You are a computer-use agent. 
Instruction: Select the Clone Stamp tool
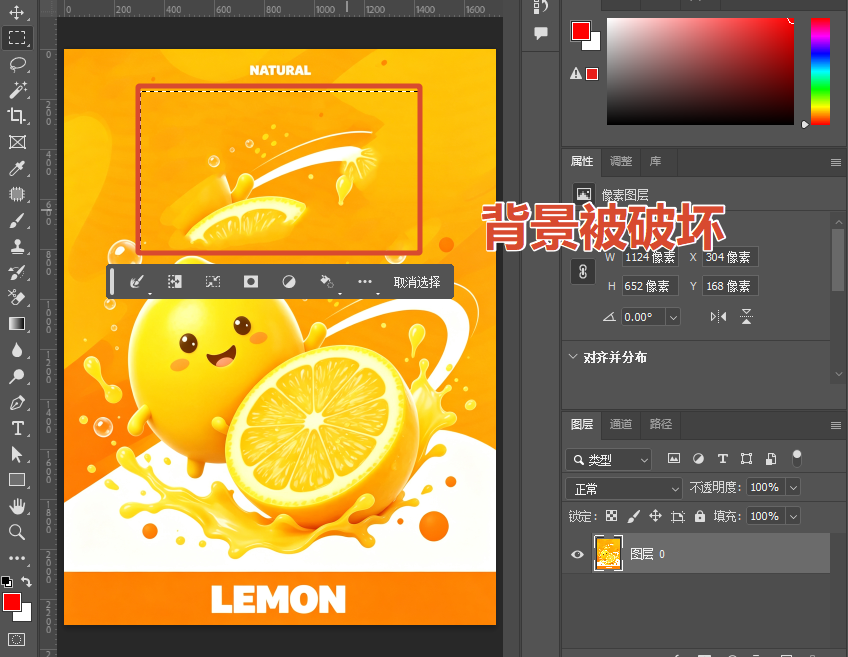[x=17, y=247]
